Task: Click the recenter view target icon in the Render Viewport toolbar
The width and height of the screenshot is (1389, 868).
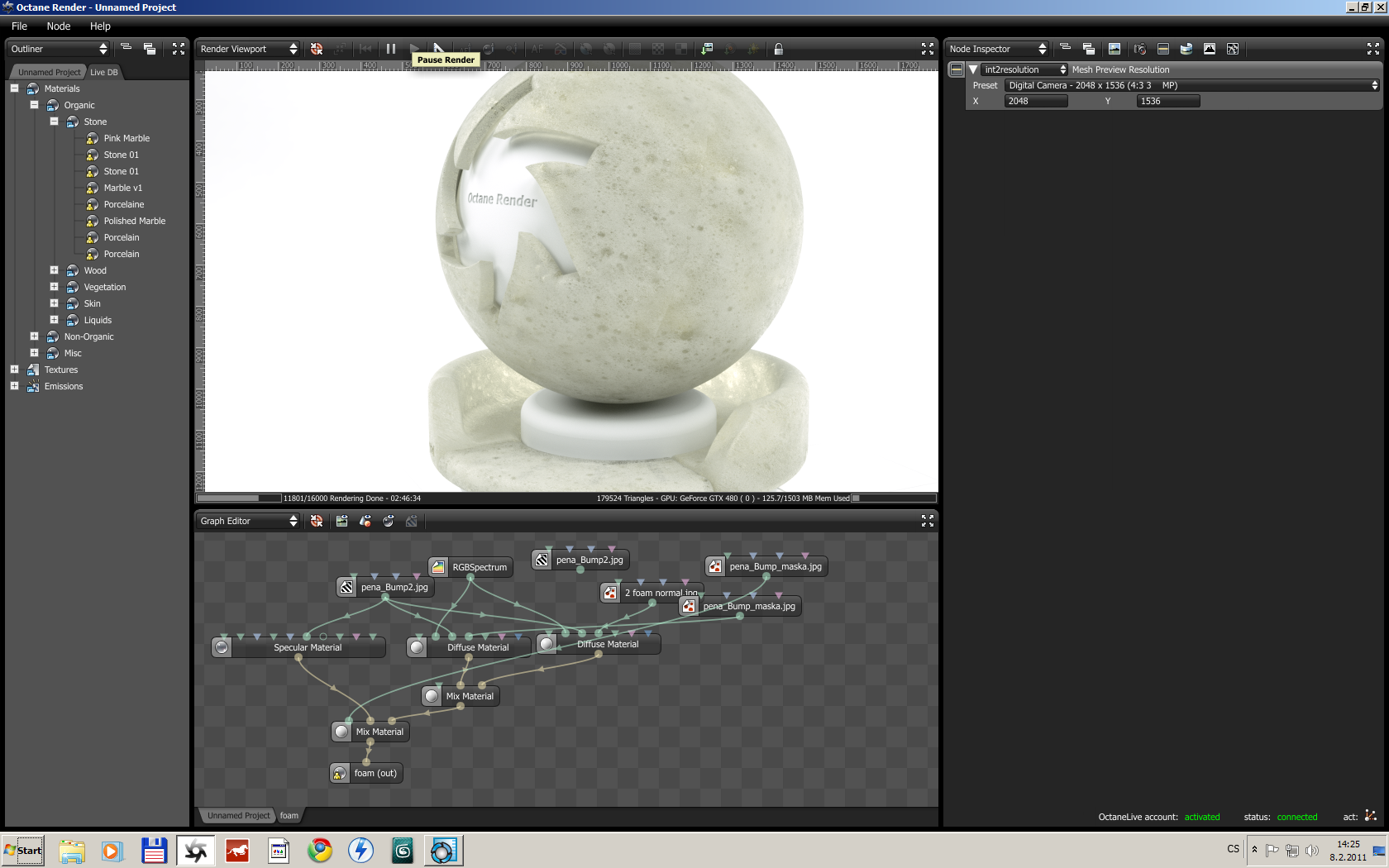Action: (317, 49)
